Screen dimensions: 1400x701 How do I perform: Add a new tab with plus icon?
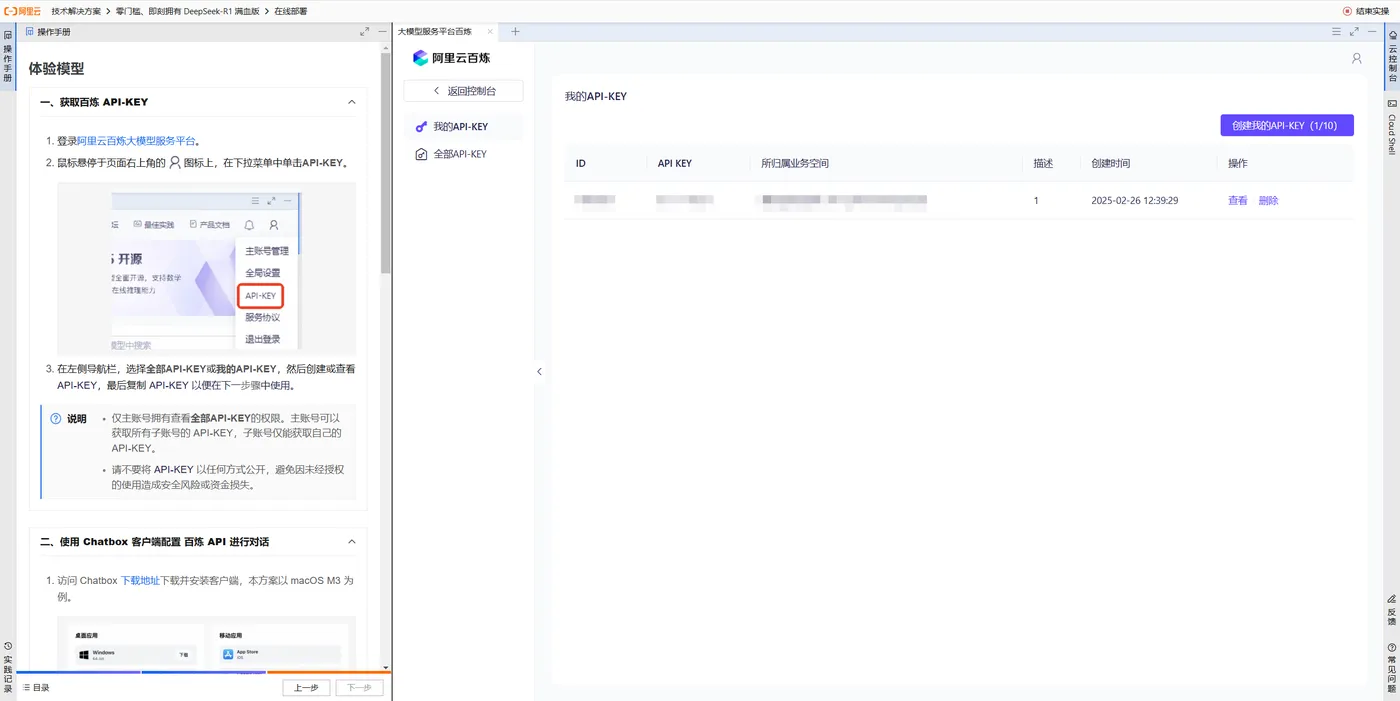point(515,32)
